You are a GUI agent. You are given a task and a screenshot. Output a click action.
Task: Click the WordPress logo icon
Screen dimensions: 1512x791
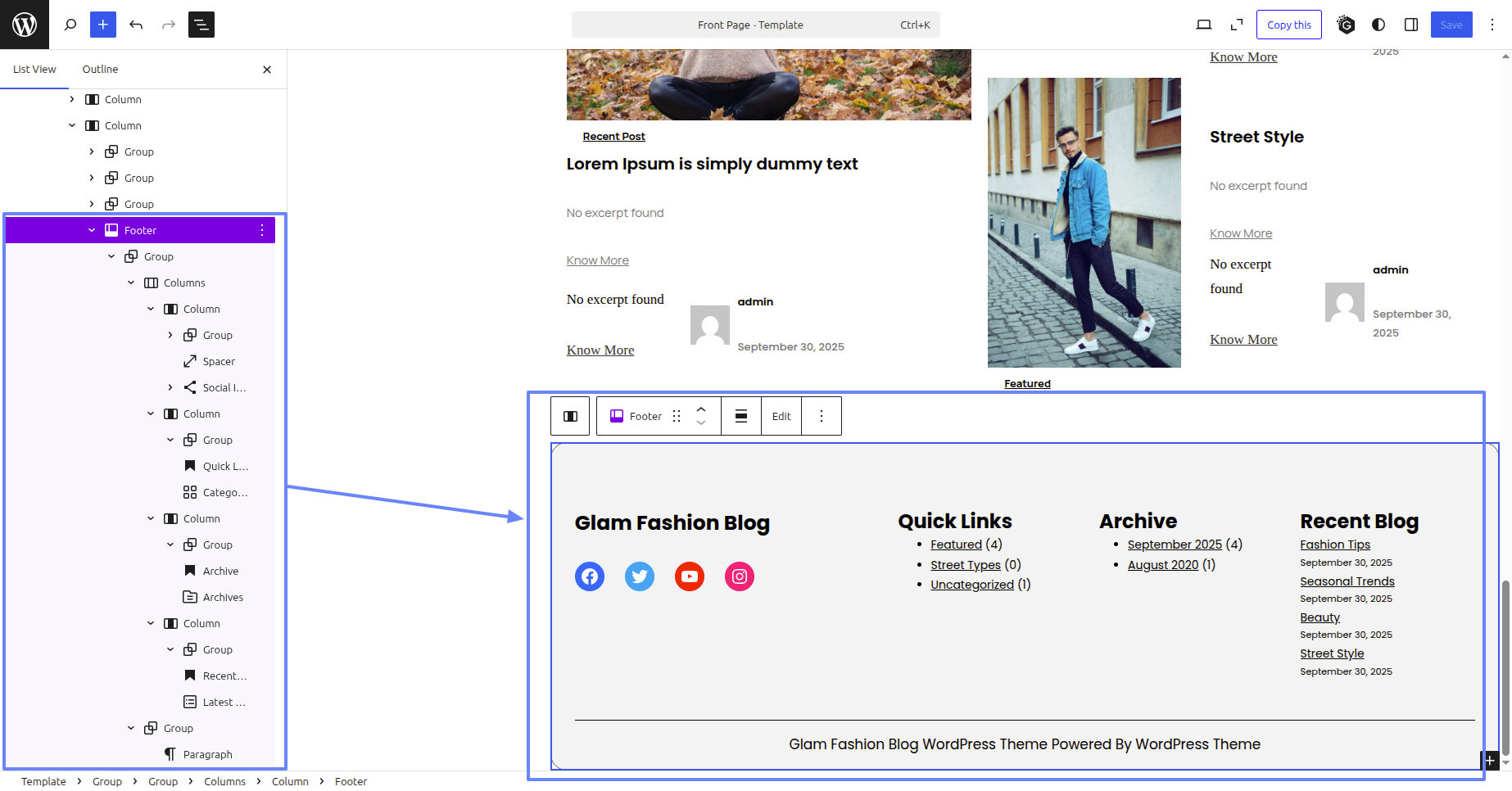[25, 25]
